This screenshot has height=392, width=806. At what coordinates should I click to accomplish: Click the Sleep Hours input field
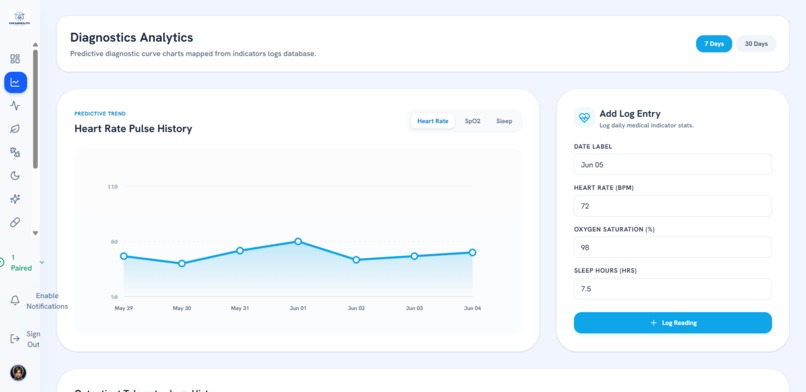(x=673, y=289)
